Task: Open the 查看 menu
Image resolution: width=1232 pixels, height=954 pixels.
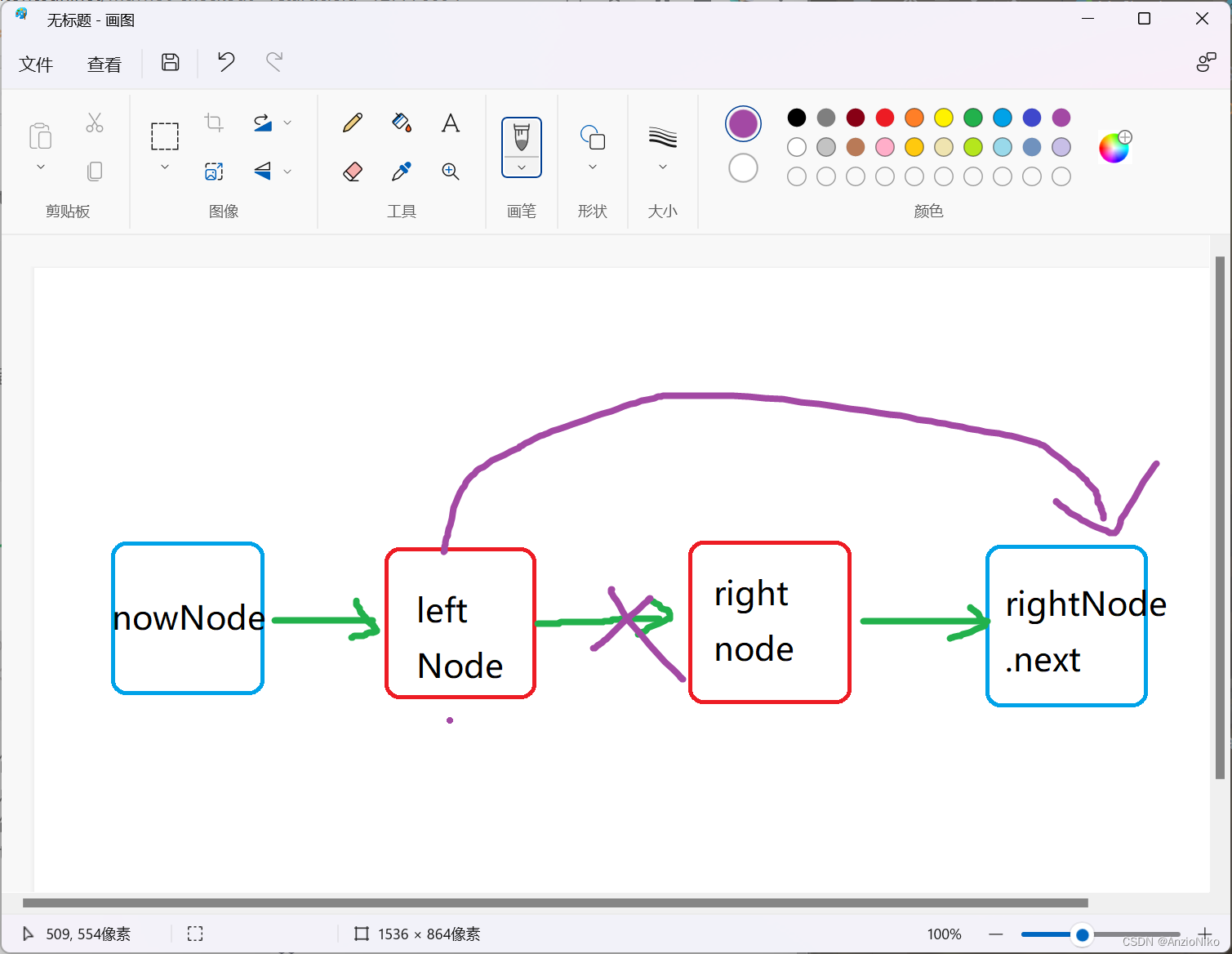Action: (105, 64)
